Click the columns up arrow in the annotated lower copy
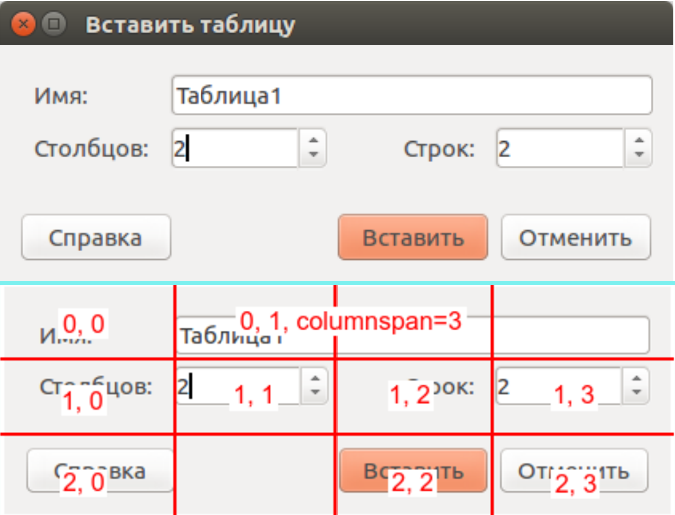 click(x=315, y=378)
